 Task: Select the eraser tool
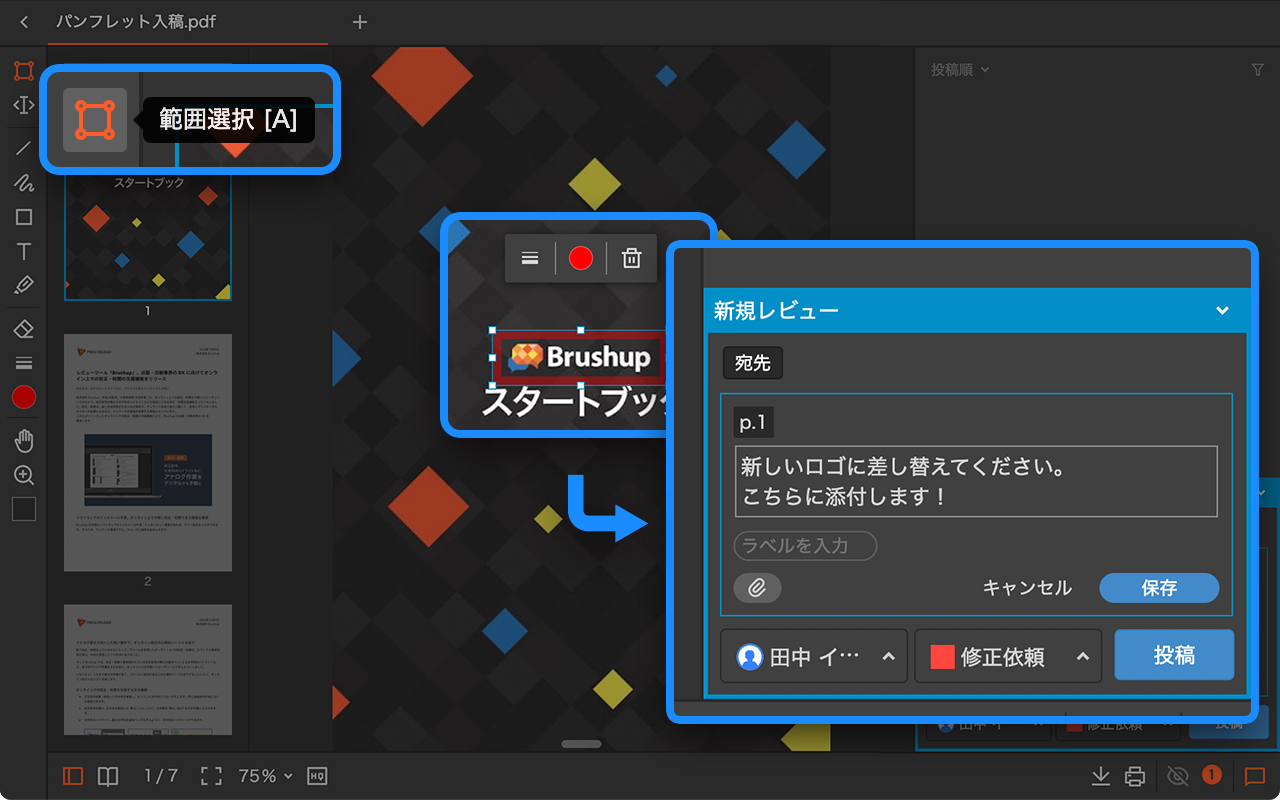[x=24, y=329]
